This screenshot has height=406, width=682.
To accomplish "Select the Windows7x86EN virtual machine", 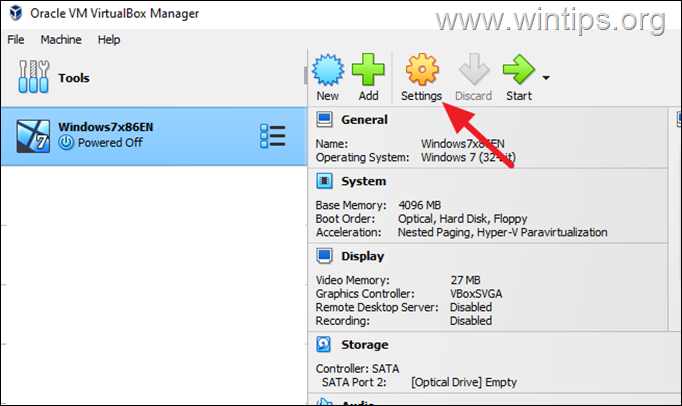I will [x=154, y=136].
